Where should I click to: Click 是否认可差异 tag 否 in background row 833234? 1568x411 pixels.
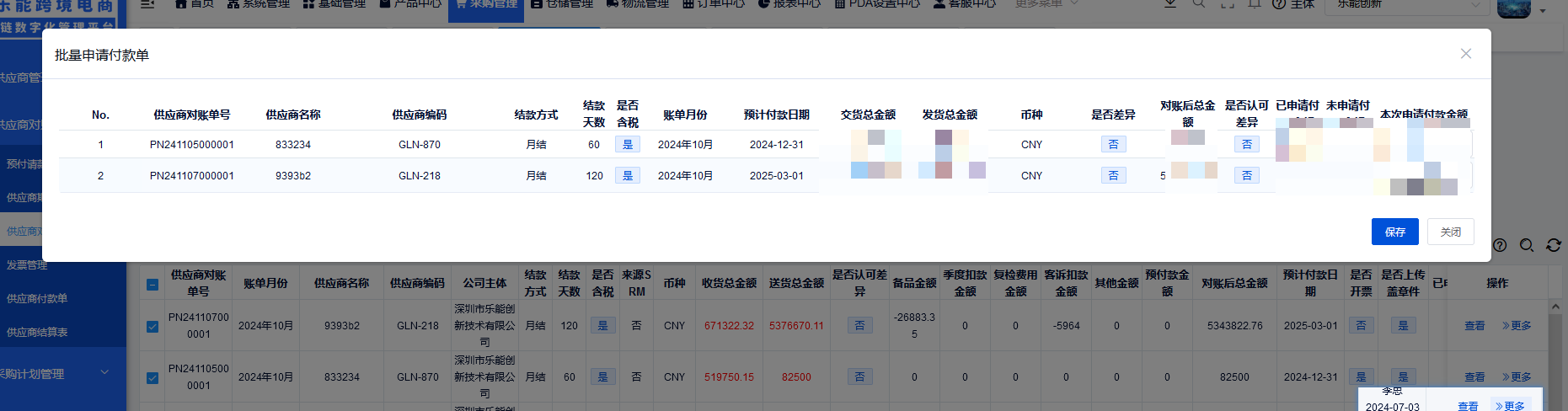(859, 376)
